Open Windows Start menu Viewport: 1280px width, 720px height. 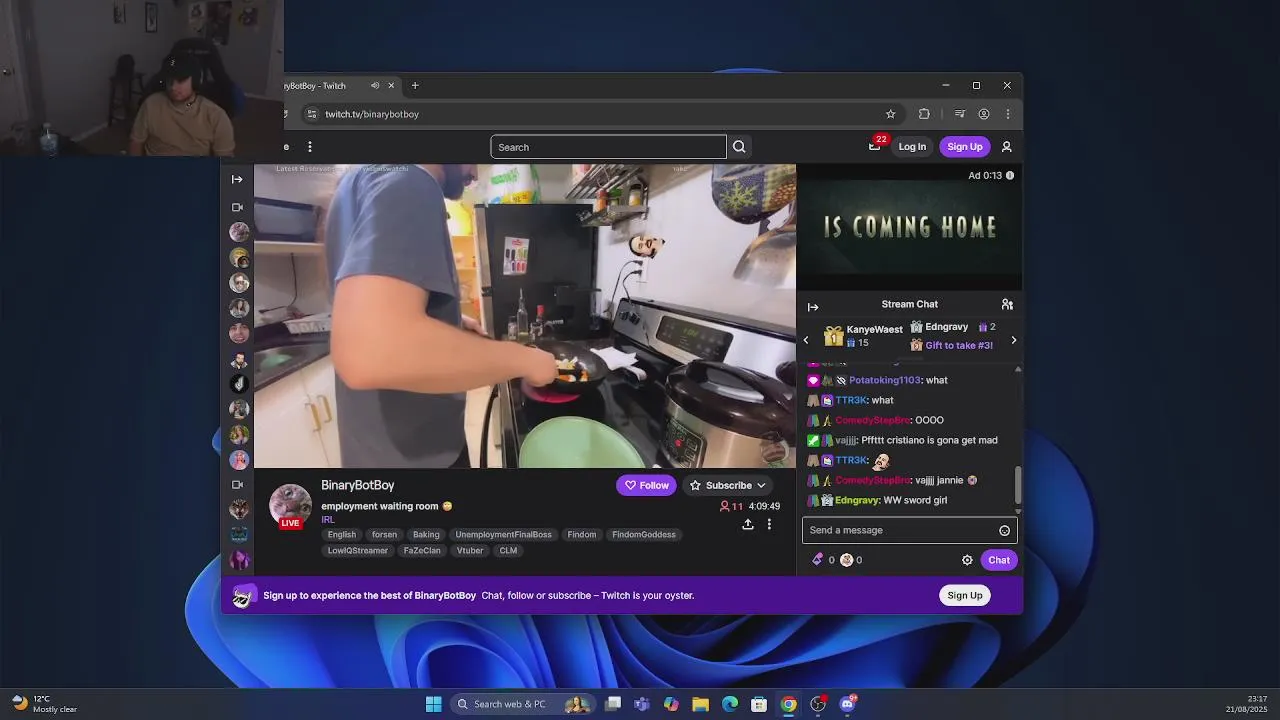433,704
